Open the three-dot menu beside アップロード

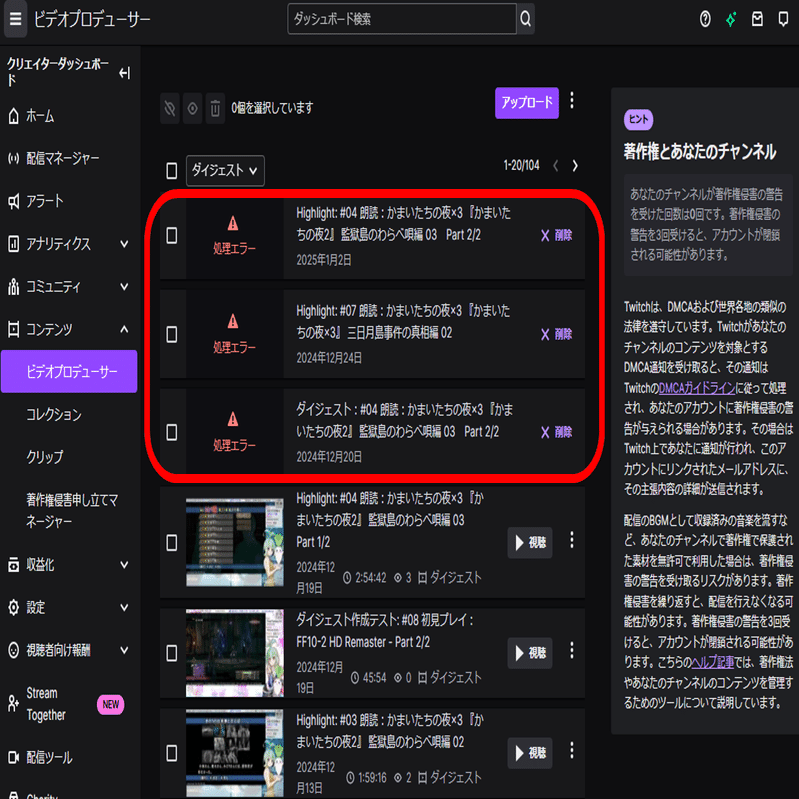click(x=572, y=100)
